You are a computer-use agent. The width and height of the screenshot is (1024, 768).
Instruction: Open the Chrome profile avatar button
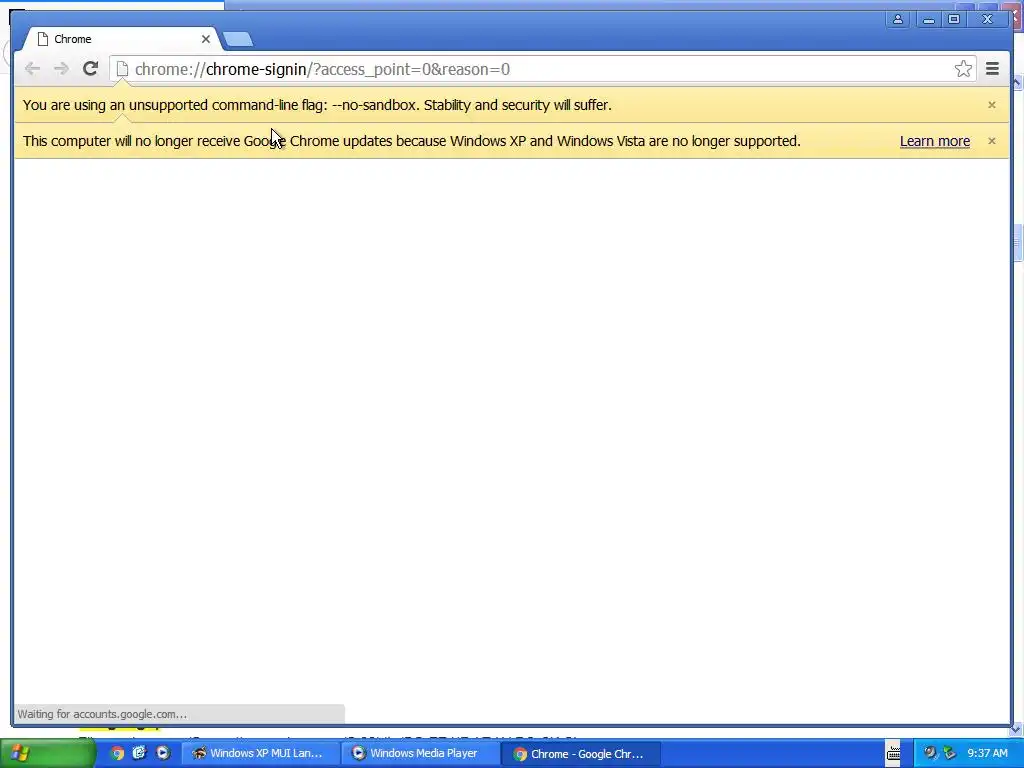click(x=898, y=20)
